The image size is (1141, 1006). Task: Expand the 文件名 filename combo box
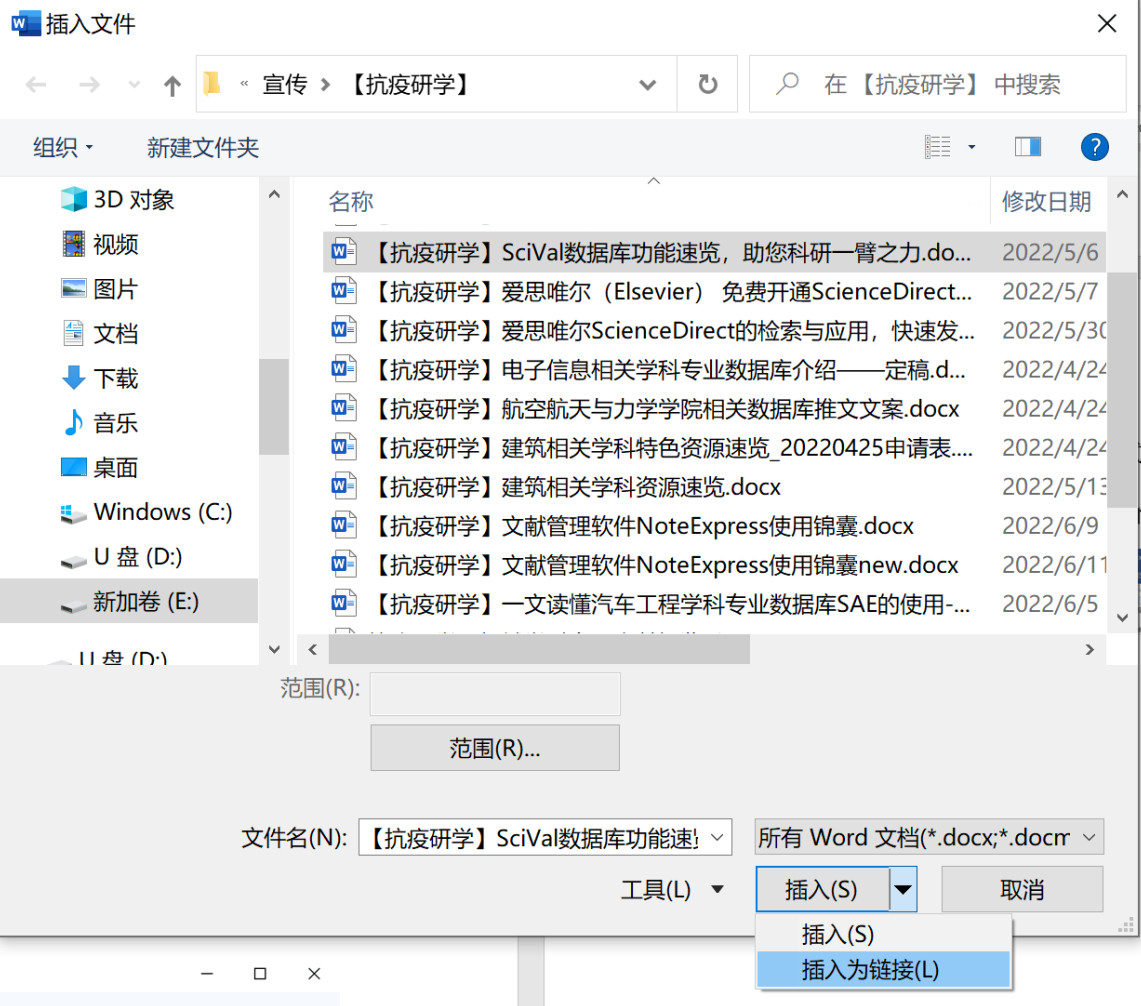[717, 838]
